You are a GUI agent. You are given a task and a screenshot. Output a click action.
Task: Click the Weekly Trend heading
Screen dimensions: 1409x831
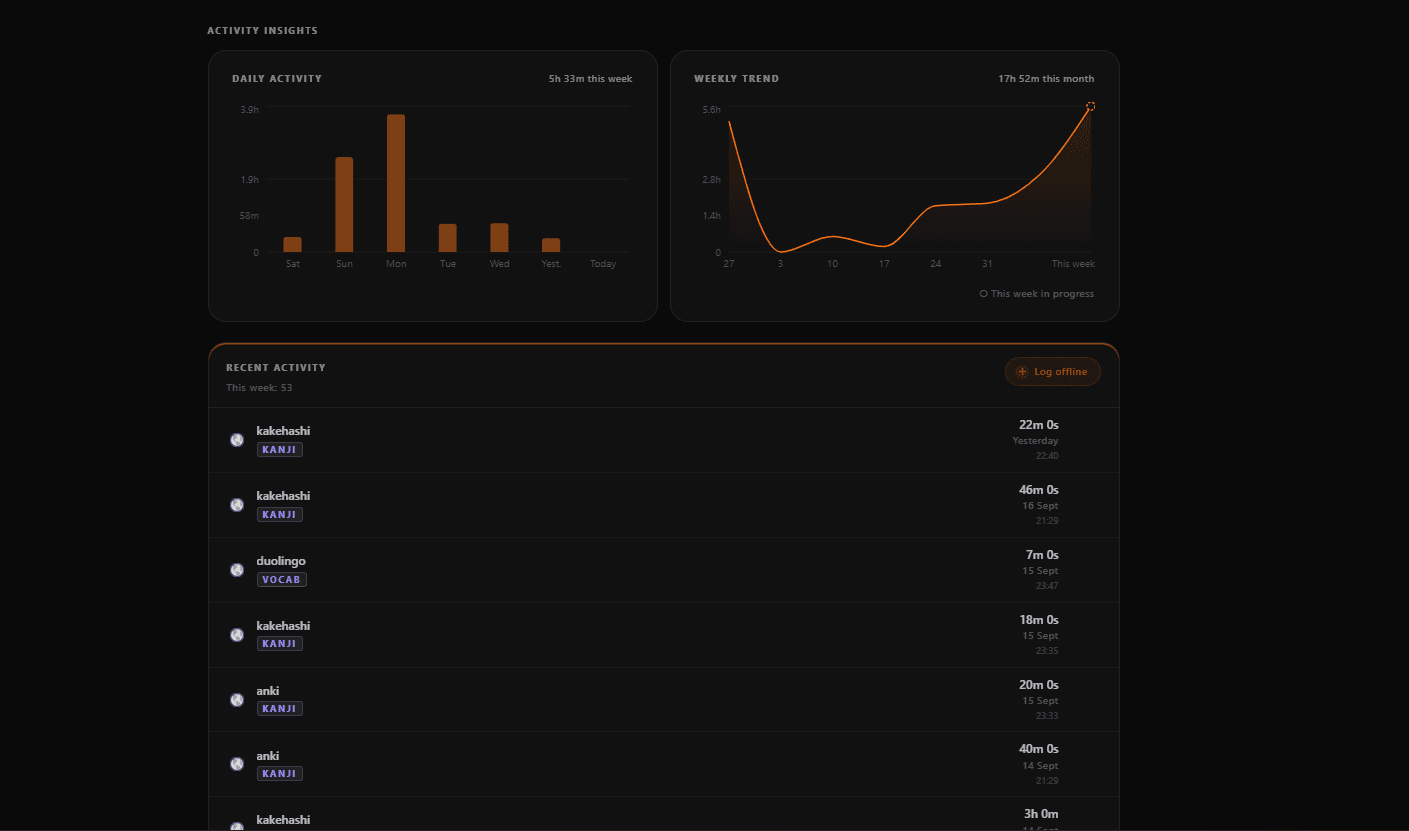click(736, 78)
